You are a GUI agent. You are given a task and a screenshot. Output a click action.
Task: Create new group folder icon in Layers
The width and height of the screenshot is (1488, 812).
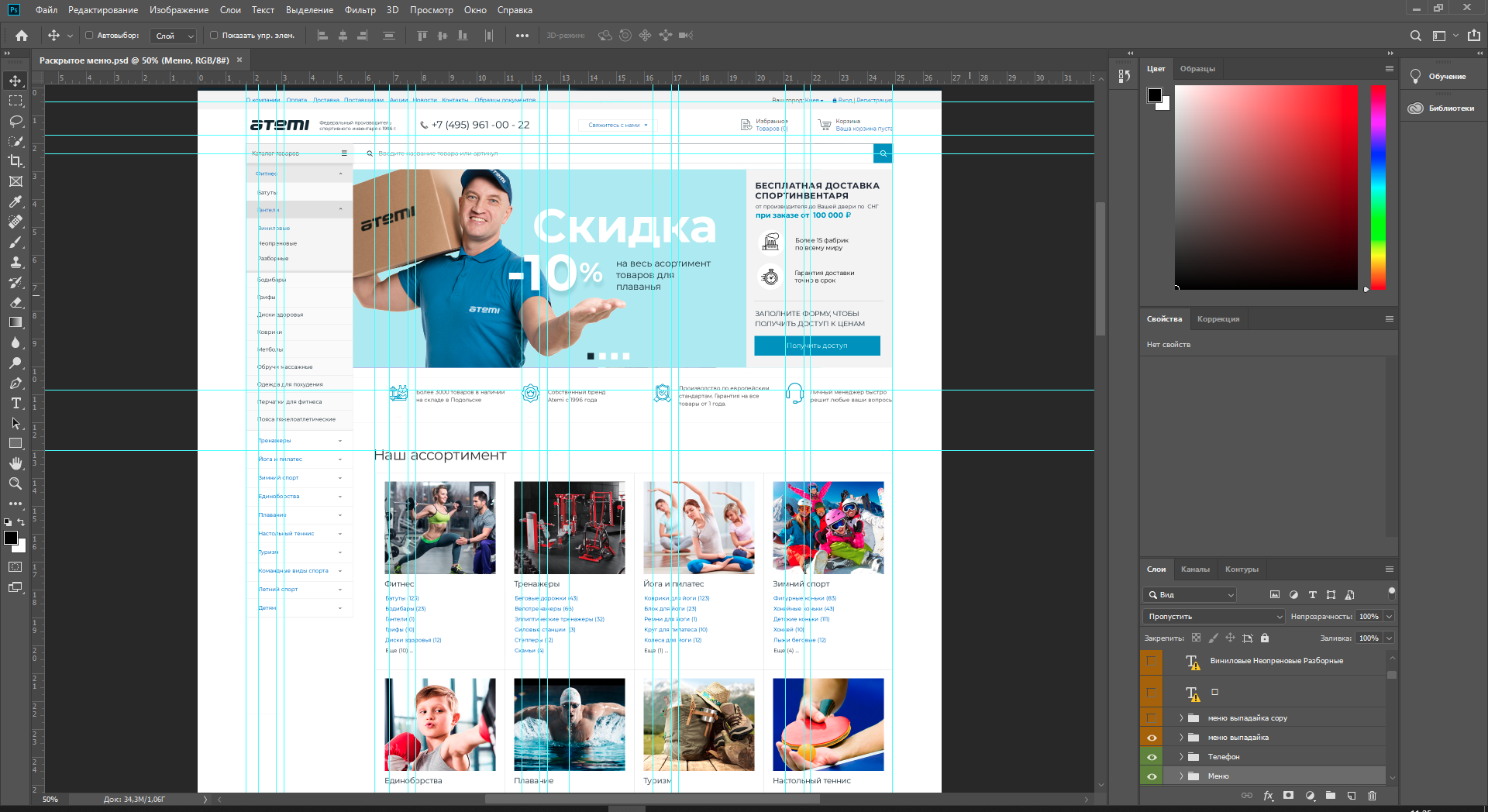pyautogui.click(x=1331, y=796)
